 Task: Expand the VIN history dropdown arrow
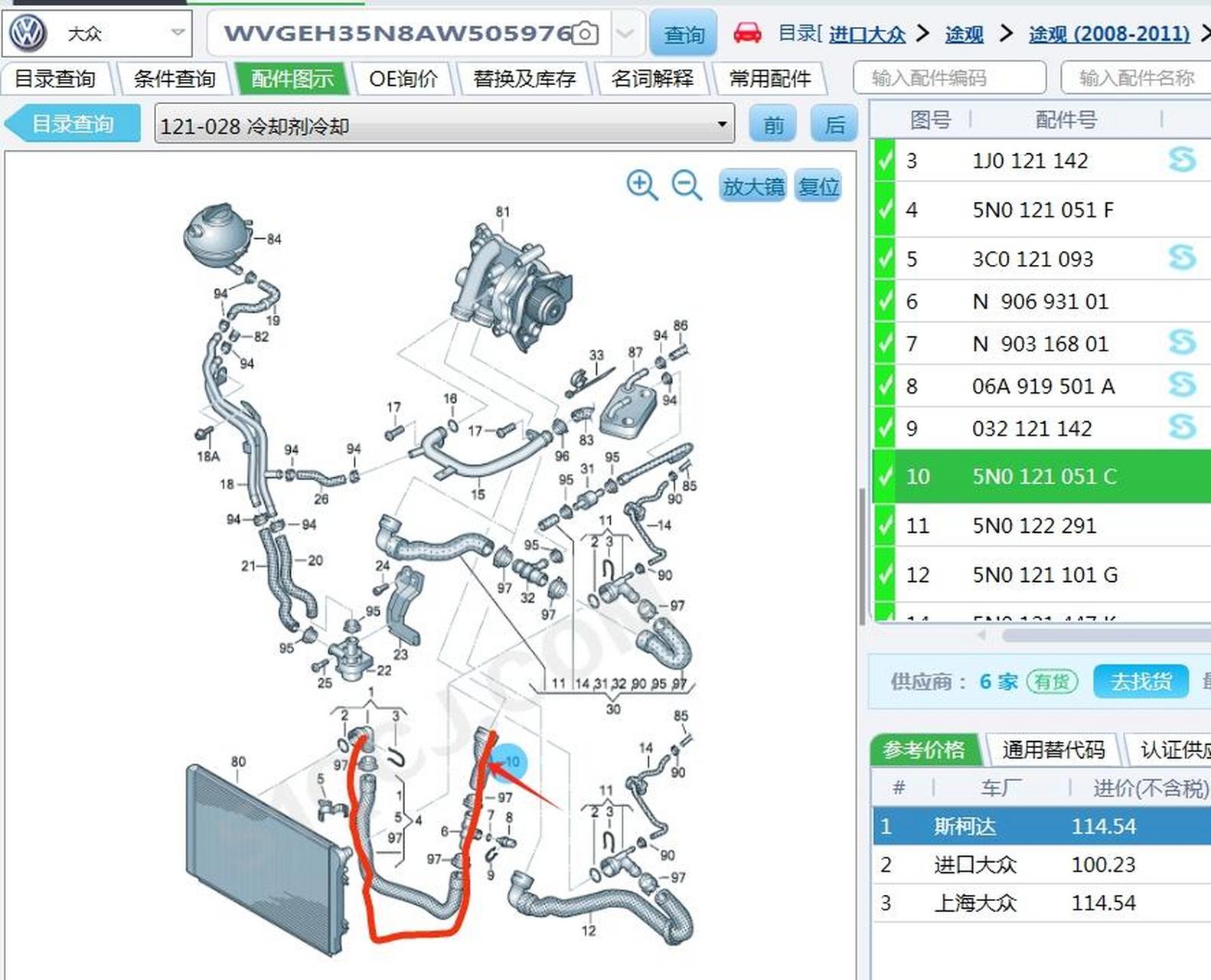tap(625, 34)
